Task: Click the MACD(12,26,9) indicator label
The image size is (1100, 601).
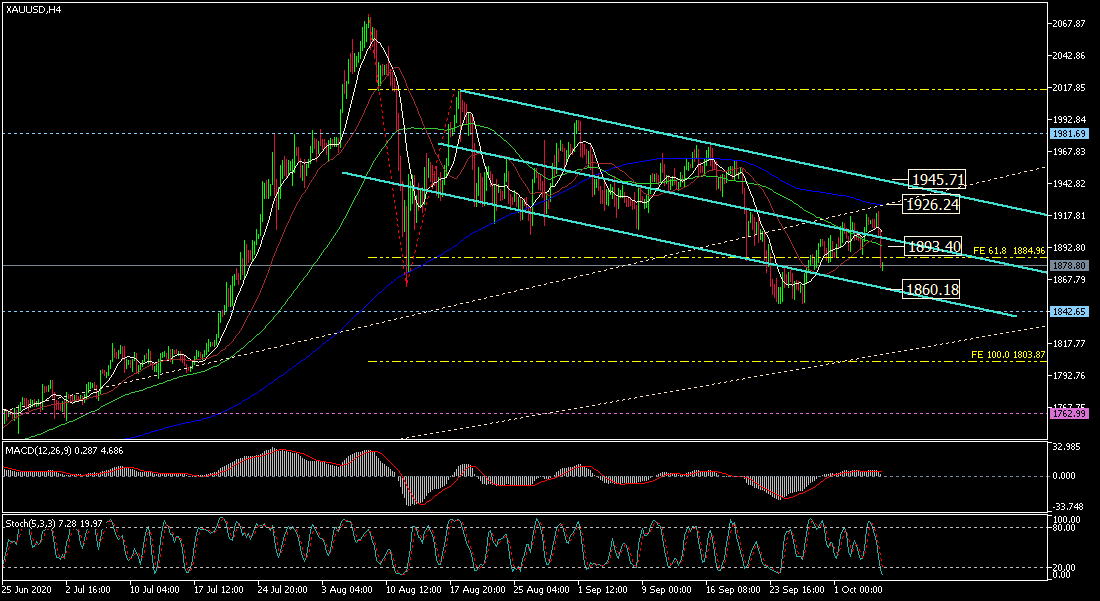Action: (62, 452)
